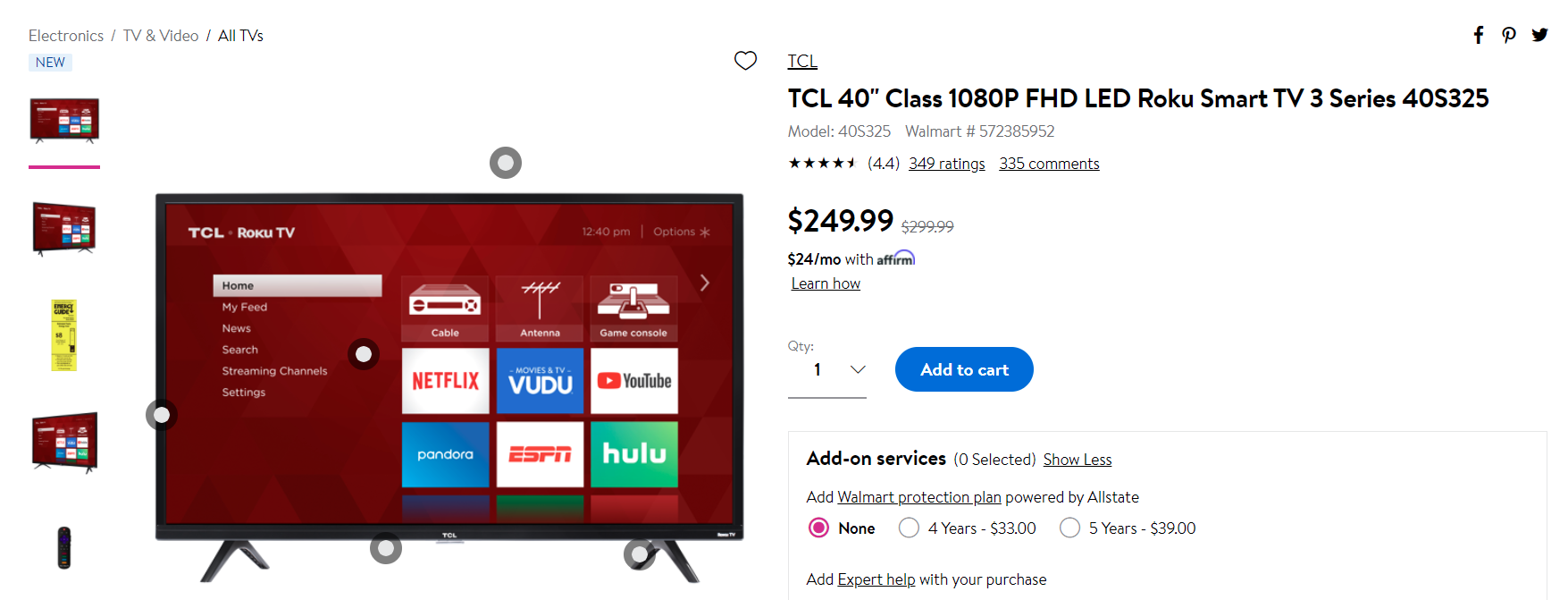The height and width of the screenshot is (600, 1568).
Task: Go to Electronics breadcrumb
Action: pos(66,36)
